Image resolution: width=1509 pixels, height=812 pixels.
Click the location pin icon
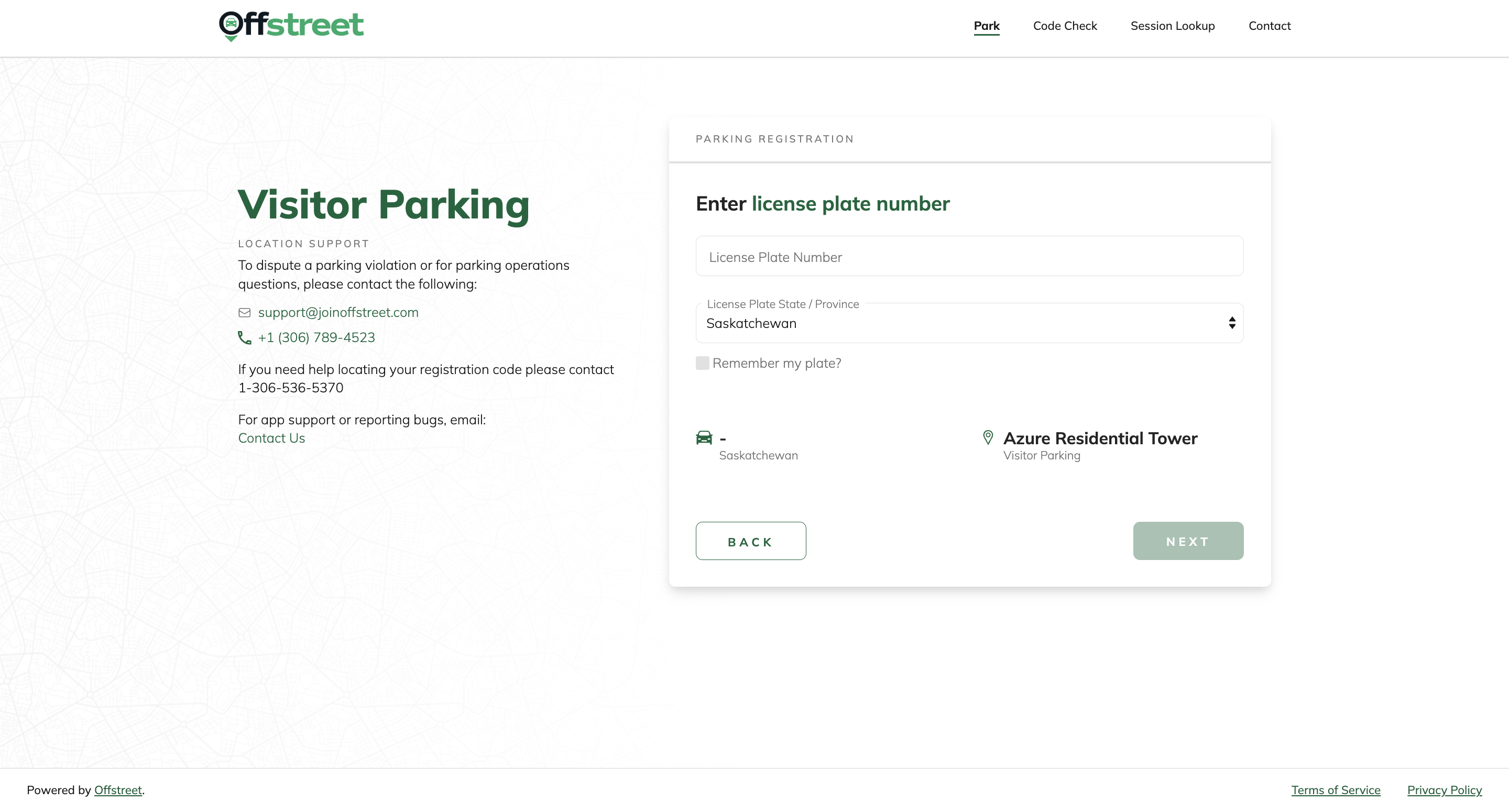click(988, 437)
